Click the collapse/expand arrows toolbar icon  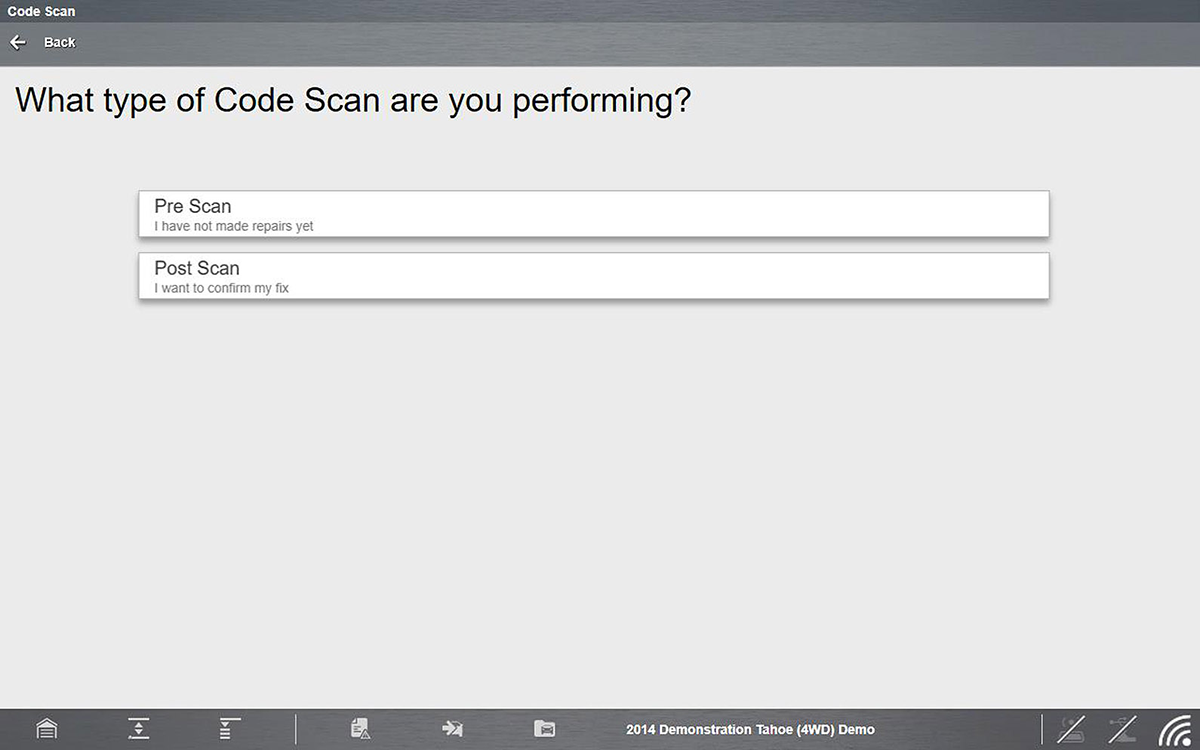[138, 729]
